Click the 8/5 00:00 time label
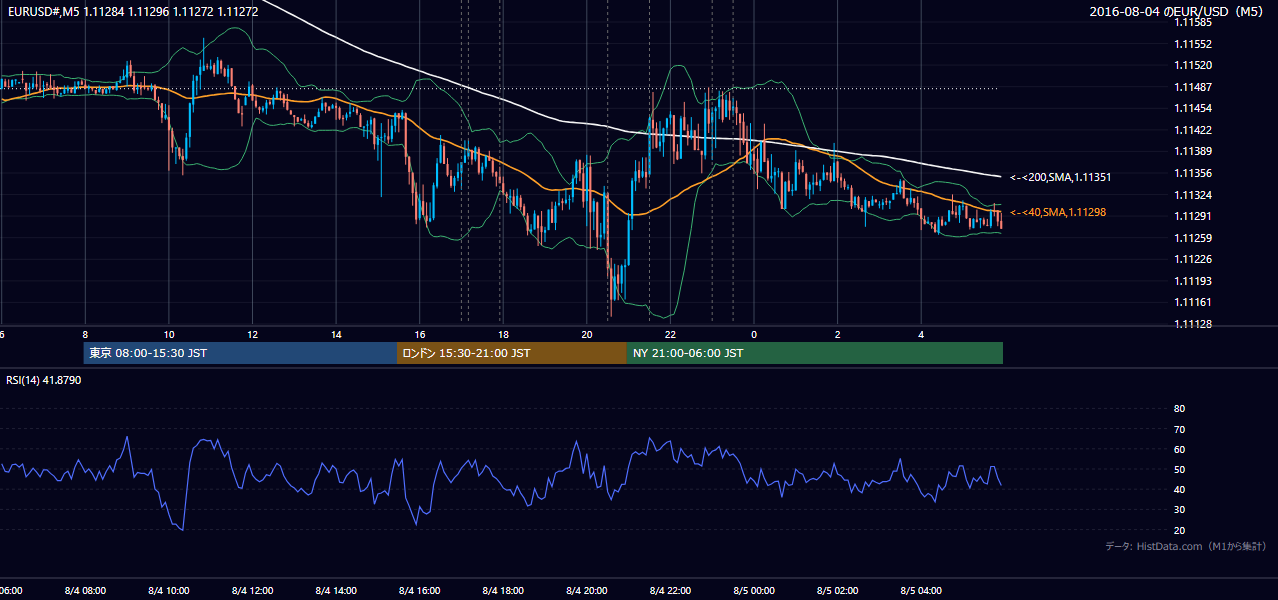 click(x=754, y=591)
